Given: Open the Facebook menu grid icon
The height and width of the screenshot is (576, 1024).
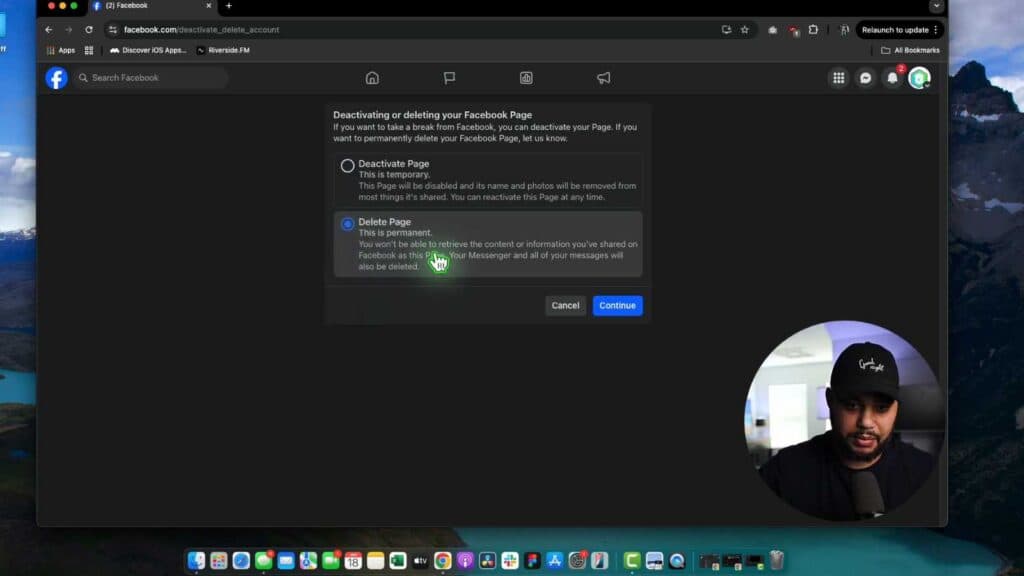Looking at the screenshot, I should click(x=839, y=78).
